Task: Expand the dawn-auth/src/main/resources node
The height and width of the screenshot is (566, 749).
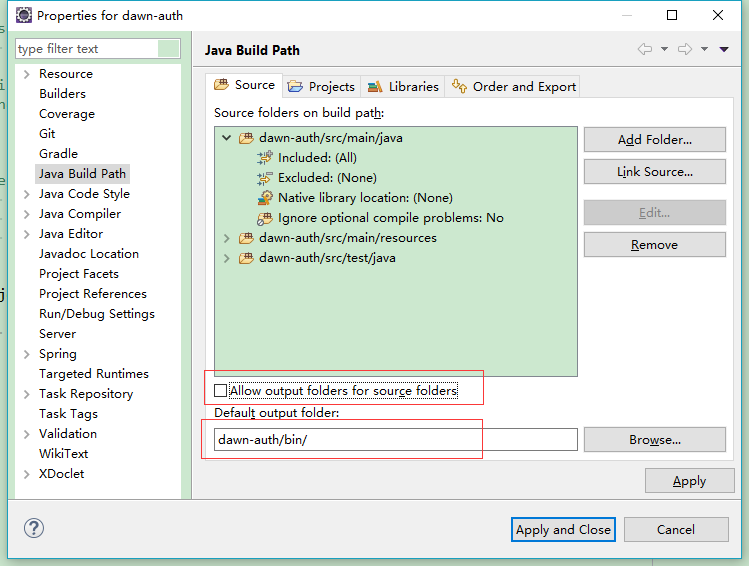Action: 226,238
